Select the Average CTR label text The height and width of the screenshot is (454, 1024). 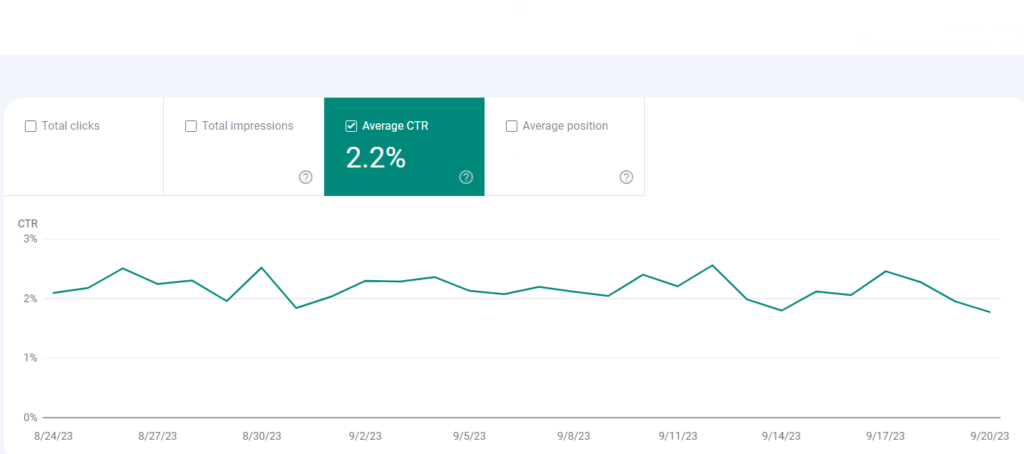tap(395, 126)
